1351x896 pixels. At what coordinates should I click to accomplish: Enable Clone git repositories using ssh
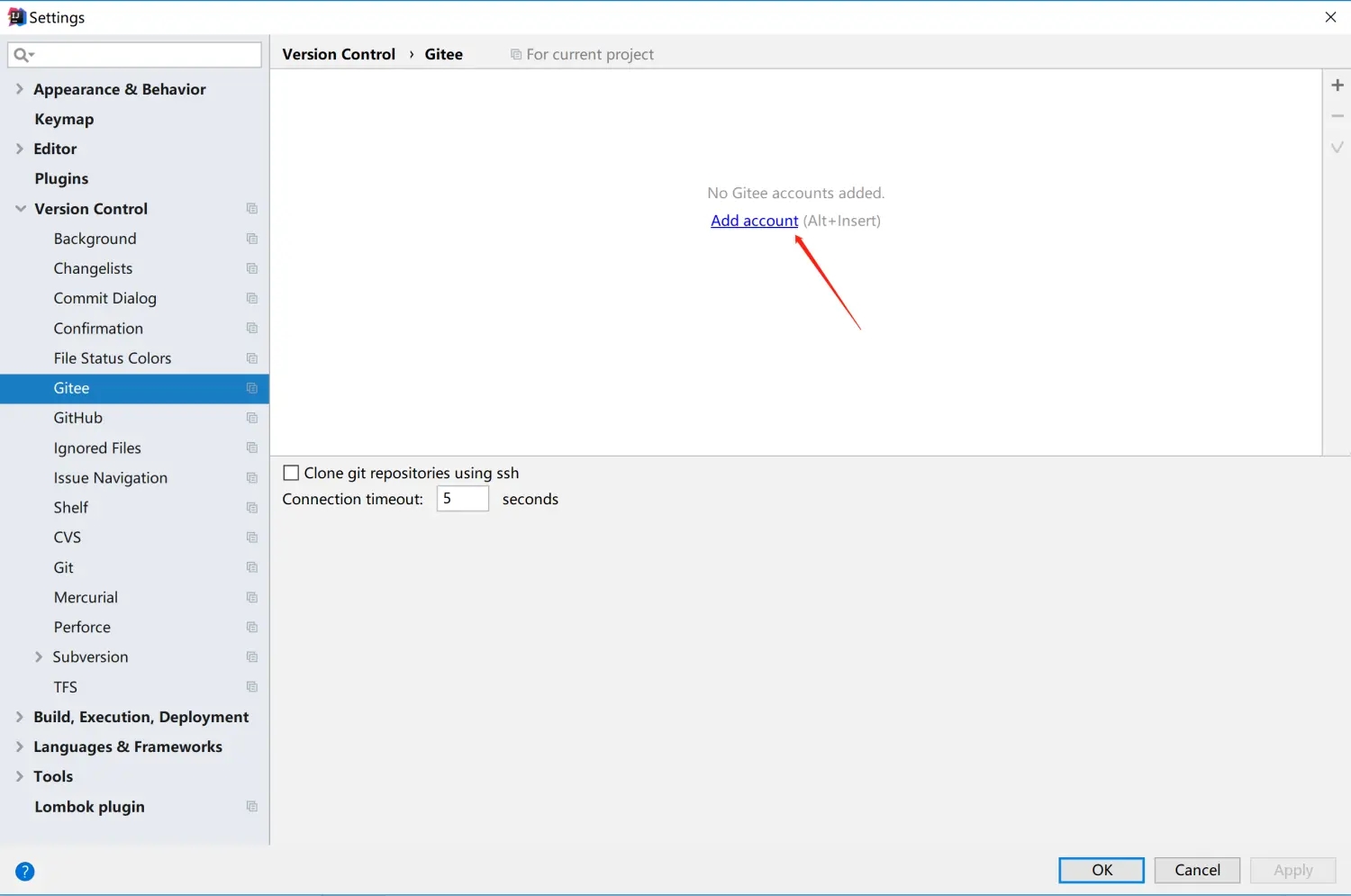(291, 473)
